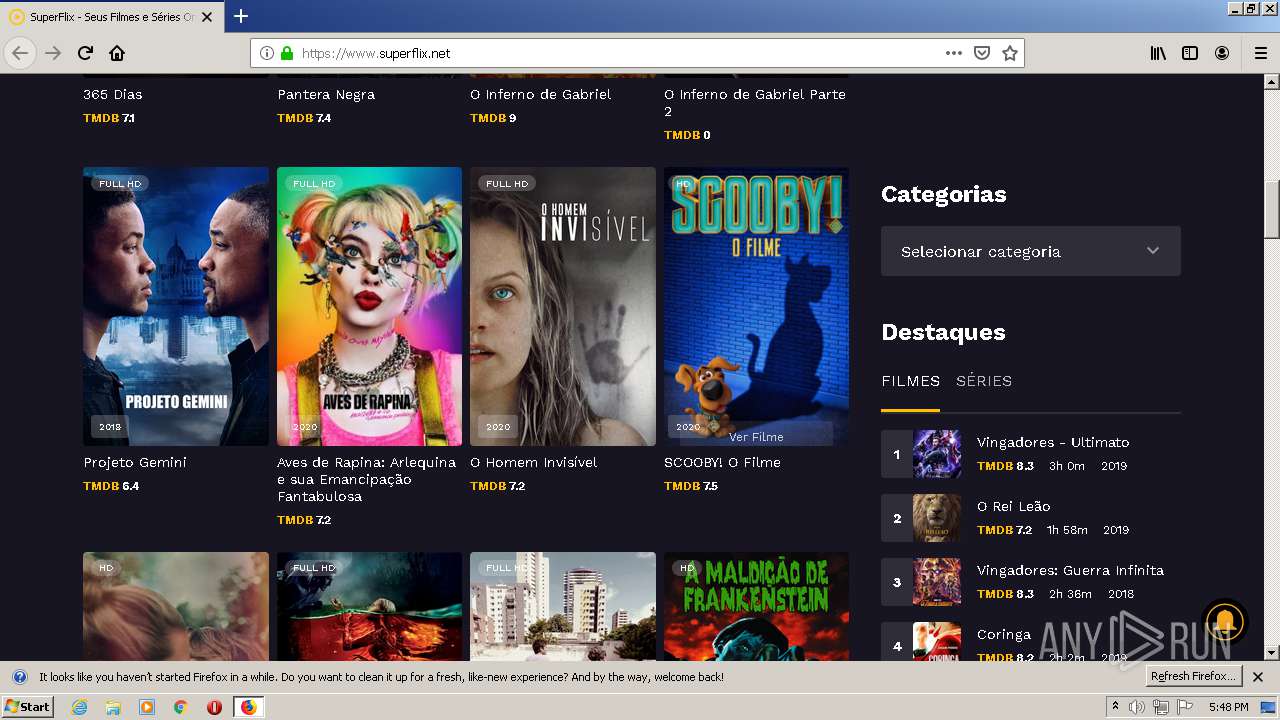Switch to the SÉRIES tab
This screenshot has height=720, width=1280.
click(x=984, y=381)
